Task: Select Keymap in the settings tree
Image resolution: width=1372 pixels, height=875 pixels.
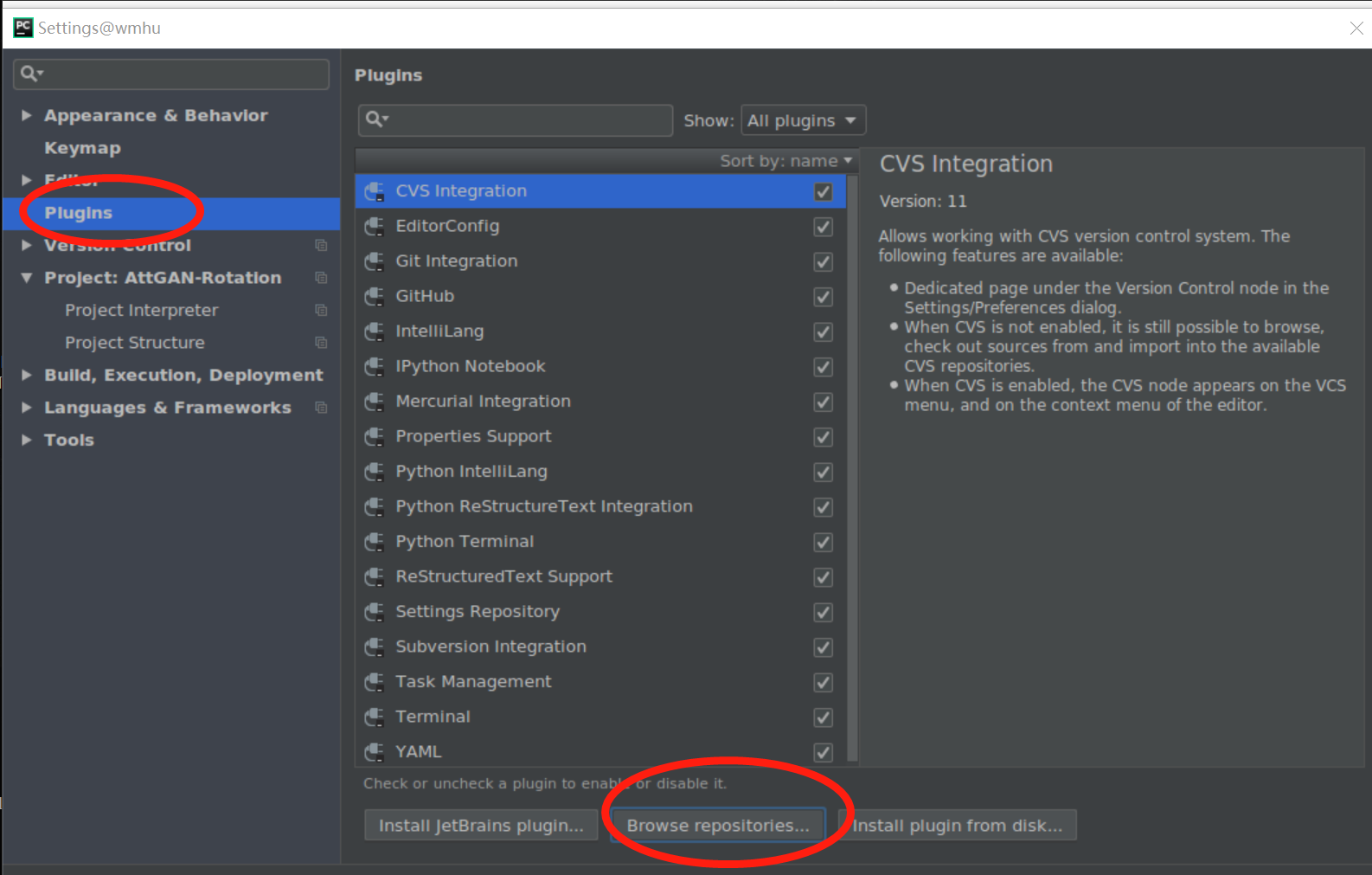Action: pos(83,148)
